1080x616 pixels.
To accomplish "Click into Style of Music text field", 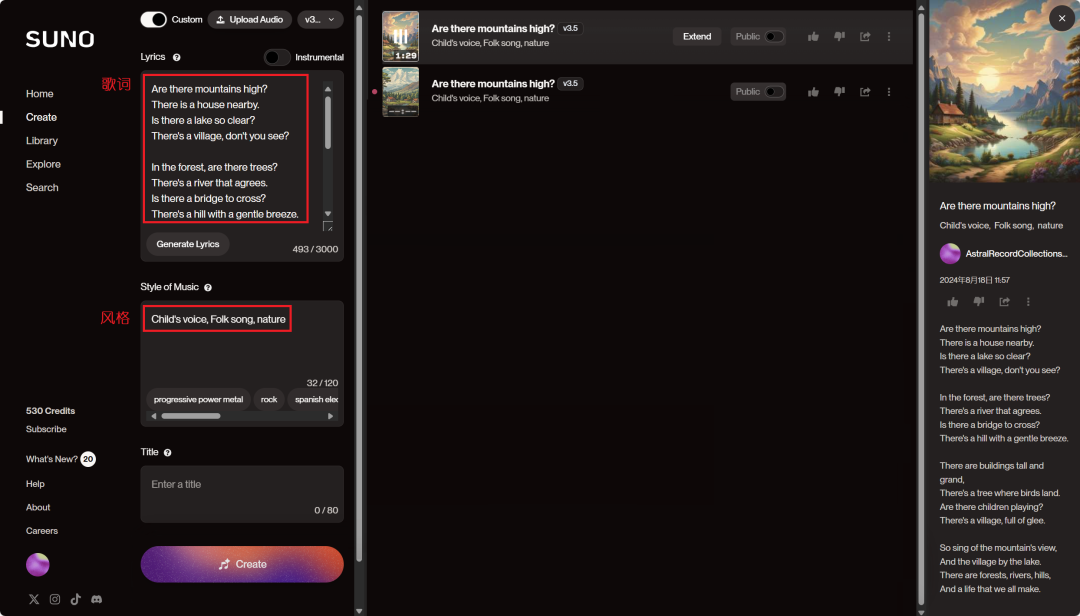I will point(242,343).
